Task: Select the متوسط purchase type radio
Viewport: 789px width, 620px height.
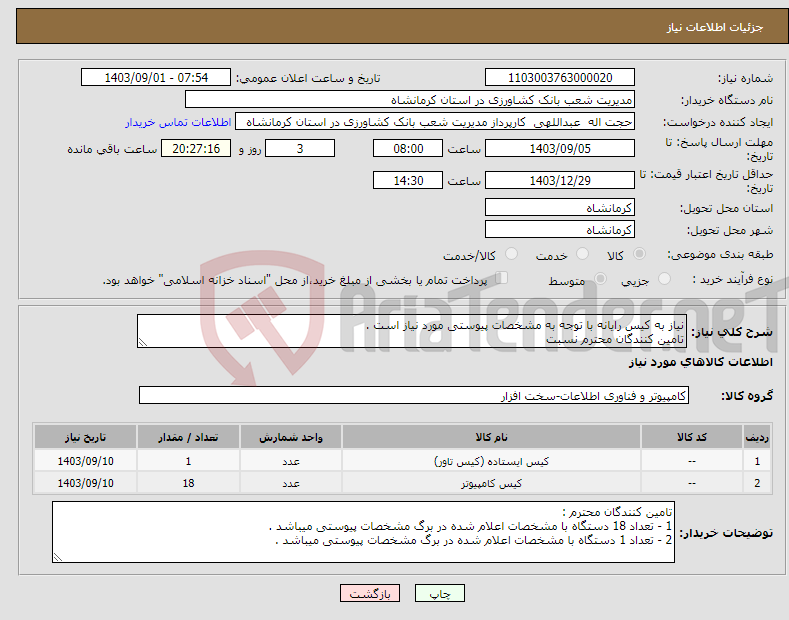Action: tap(600, 279)
